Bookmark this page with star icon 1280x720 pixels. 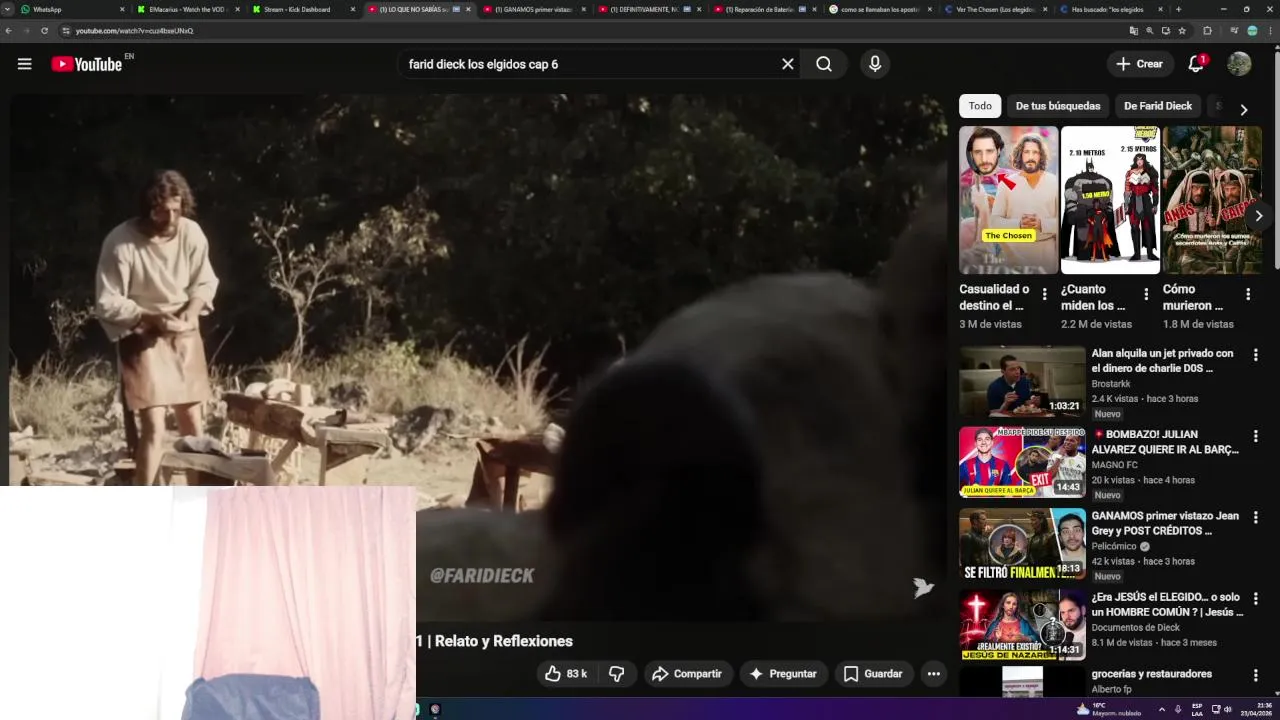click(x=1182, y=31)
